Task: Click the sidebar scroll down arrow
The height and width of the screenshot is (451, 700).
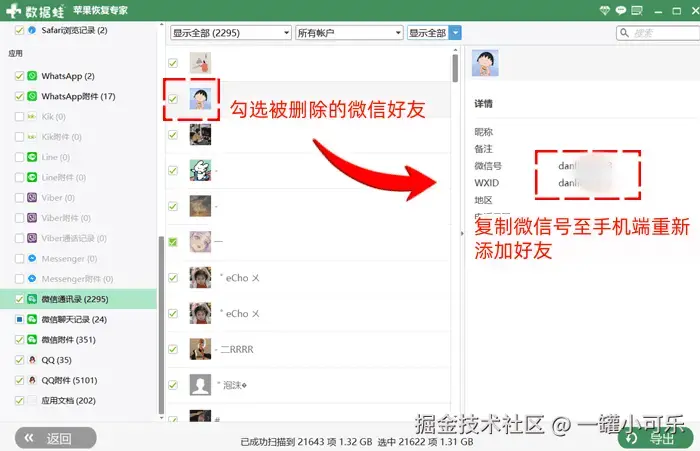Action: (x=161, y=418)
